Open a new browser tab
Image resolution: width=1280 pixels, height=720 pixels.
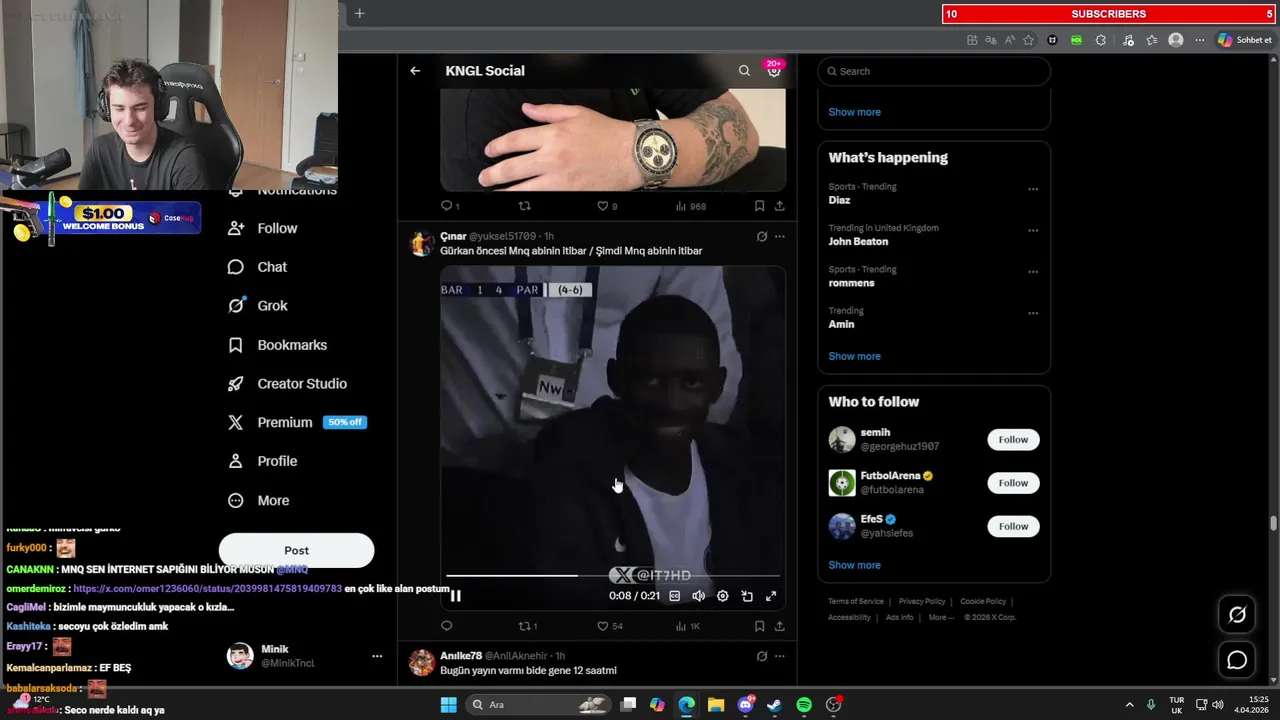point(360,13)
